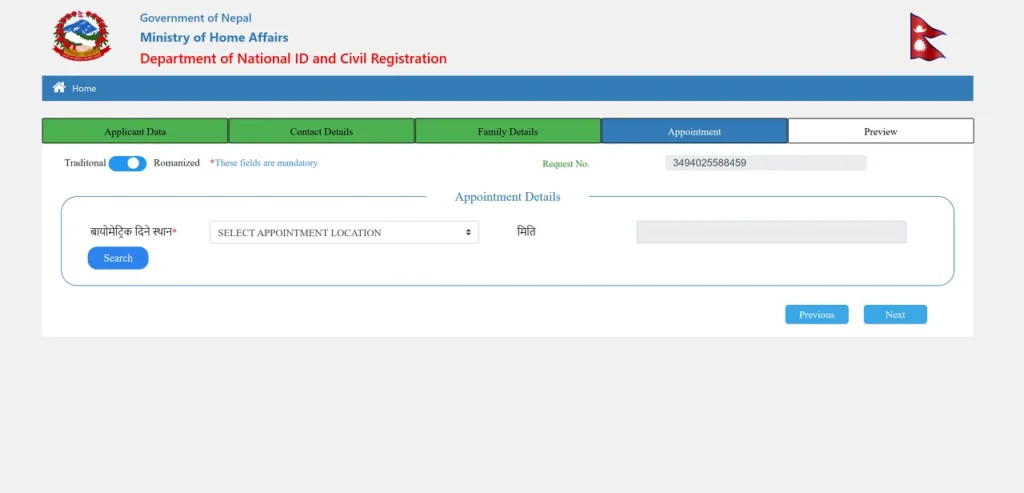Click the 'Ministry of Home Affairs' text
This screenshot has width=1024, height=493.
214,37
